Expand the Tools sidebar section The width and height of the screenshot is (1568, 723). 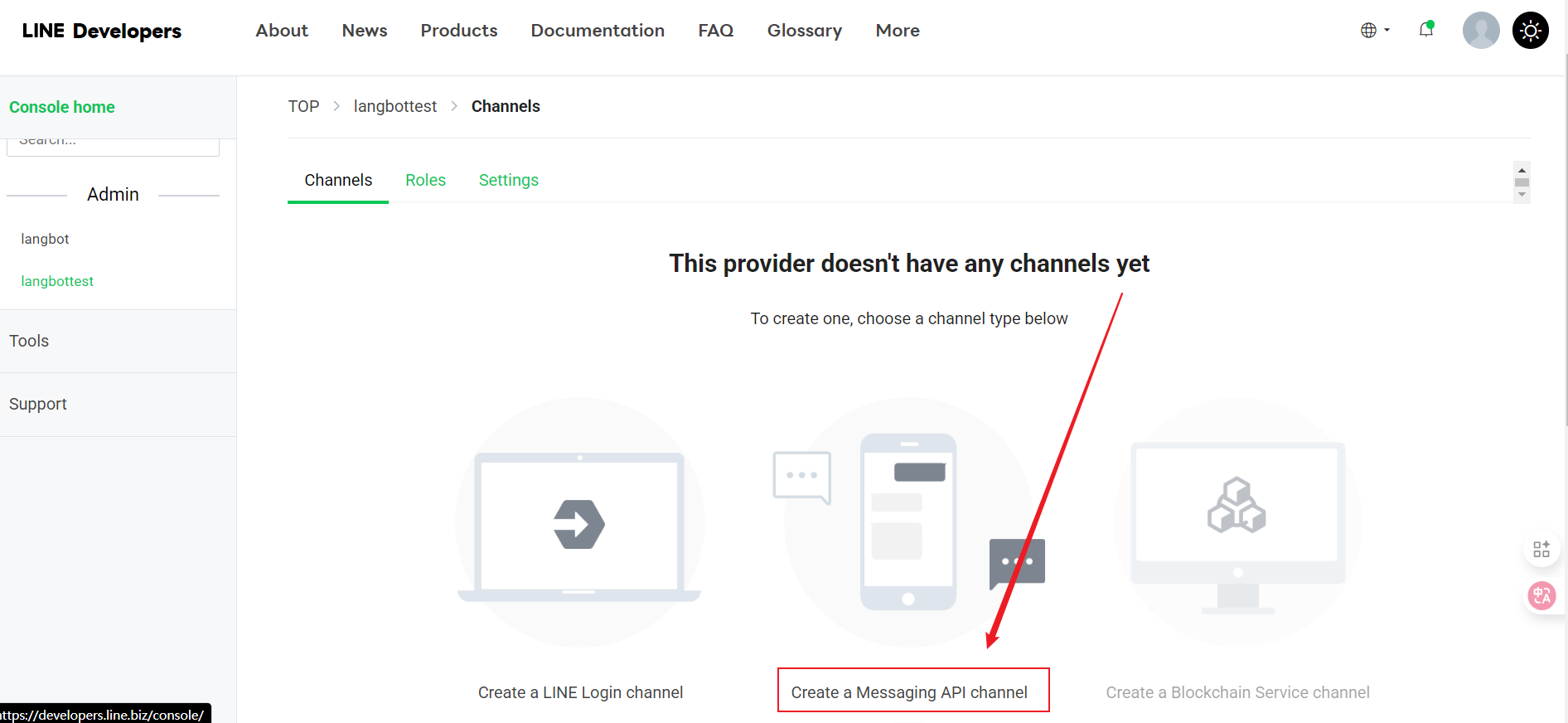point(29,341)
